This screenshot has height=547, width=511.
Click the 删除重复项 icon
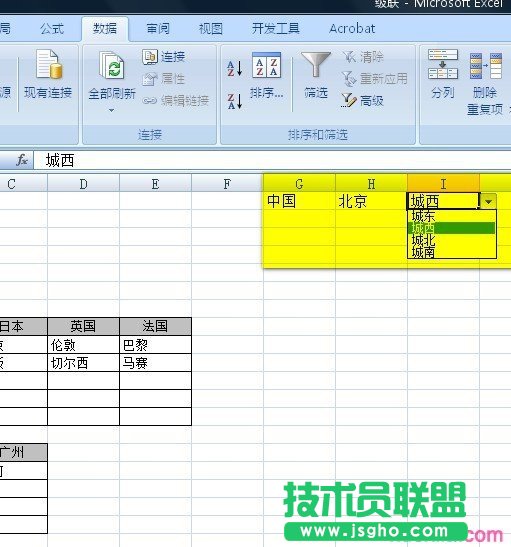pos(486,66)
